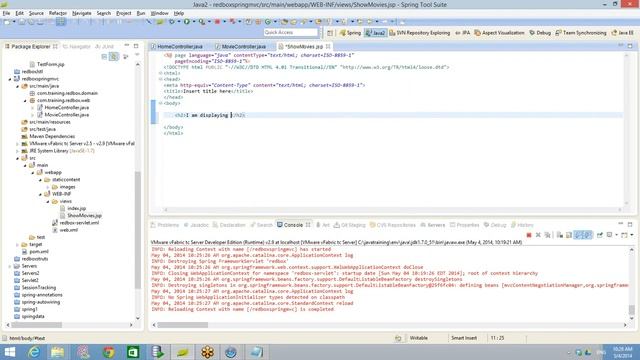Open Internet Explorer from taskbar
This screenshot has height=360, width=640.
pyautogui.click(x=34, y=352)
